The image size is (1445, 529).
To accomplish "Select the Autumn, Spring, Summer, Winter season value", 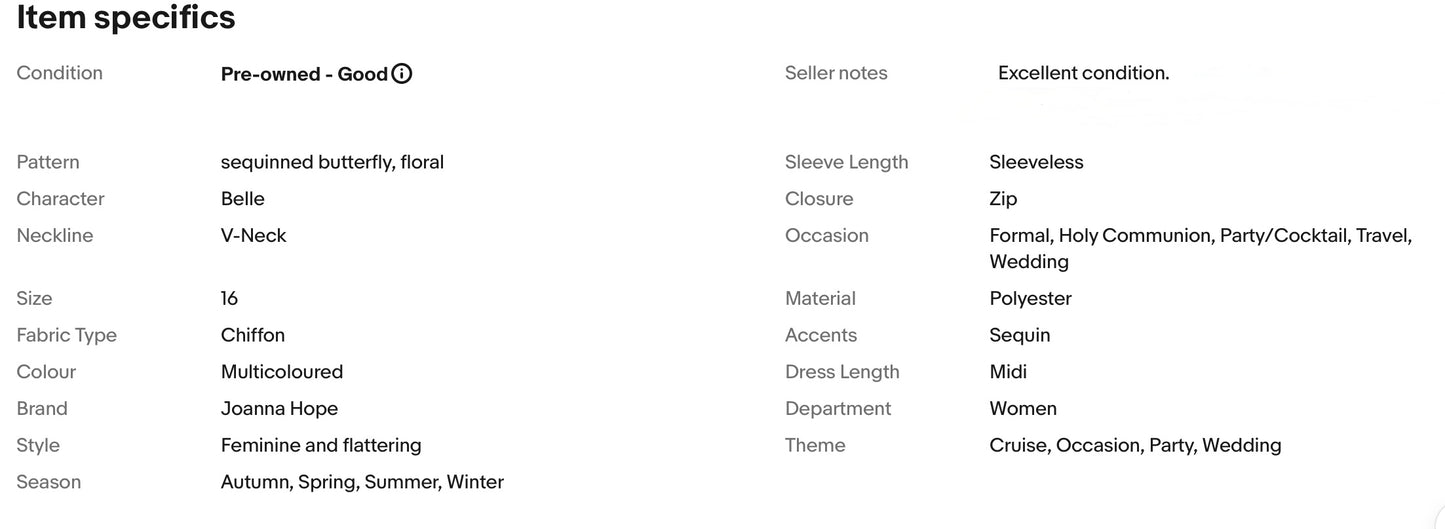I will pyautogui.click(x=362, y=483).
